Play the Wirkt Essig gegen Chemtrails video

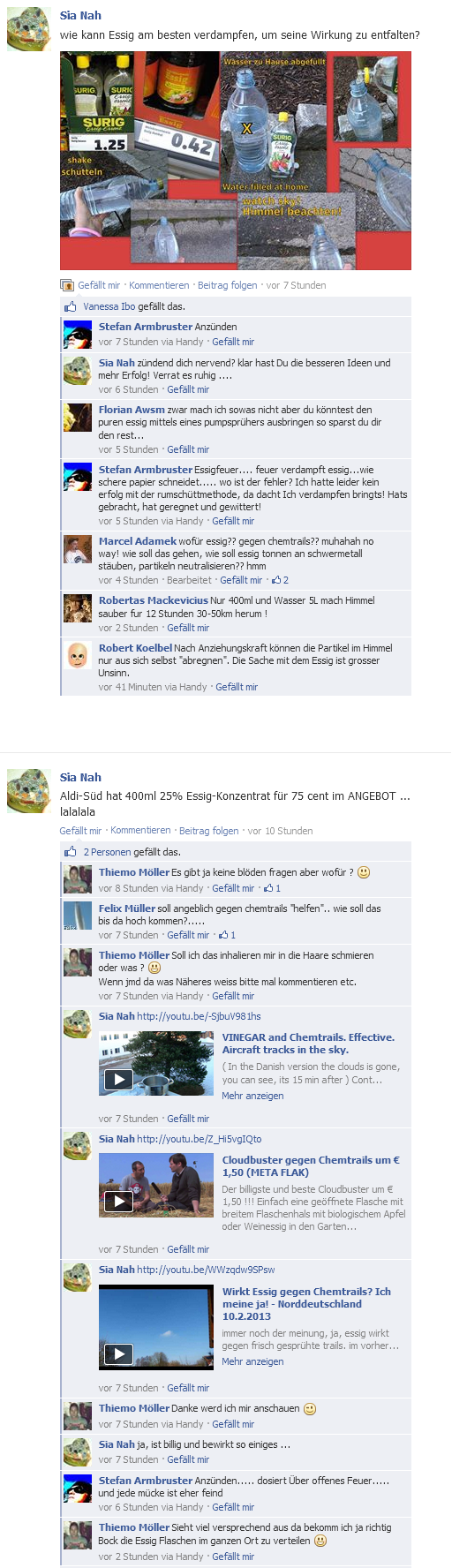[118, 1353]
